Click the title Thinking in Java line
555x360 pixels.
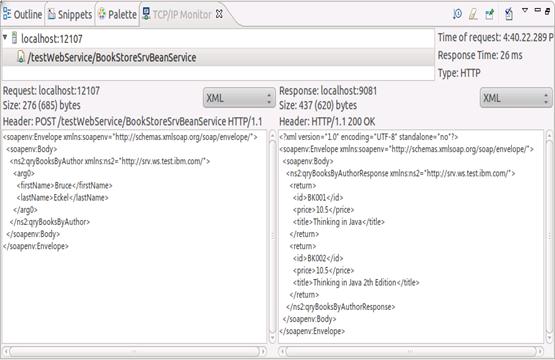point(338,222)
